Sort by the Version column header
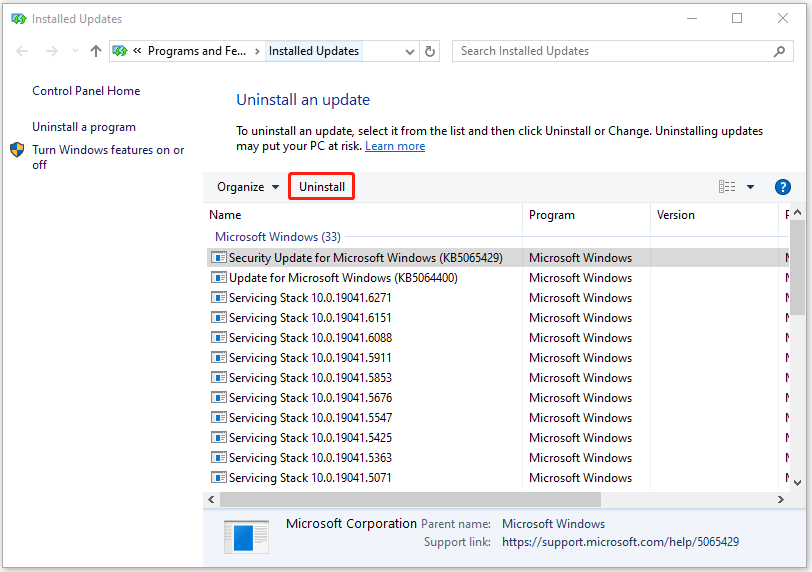The image size is (812, 572). pyautogui.click(x=714, y=215)
